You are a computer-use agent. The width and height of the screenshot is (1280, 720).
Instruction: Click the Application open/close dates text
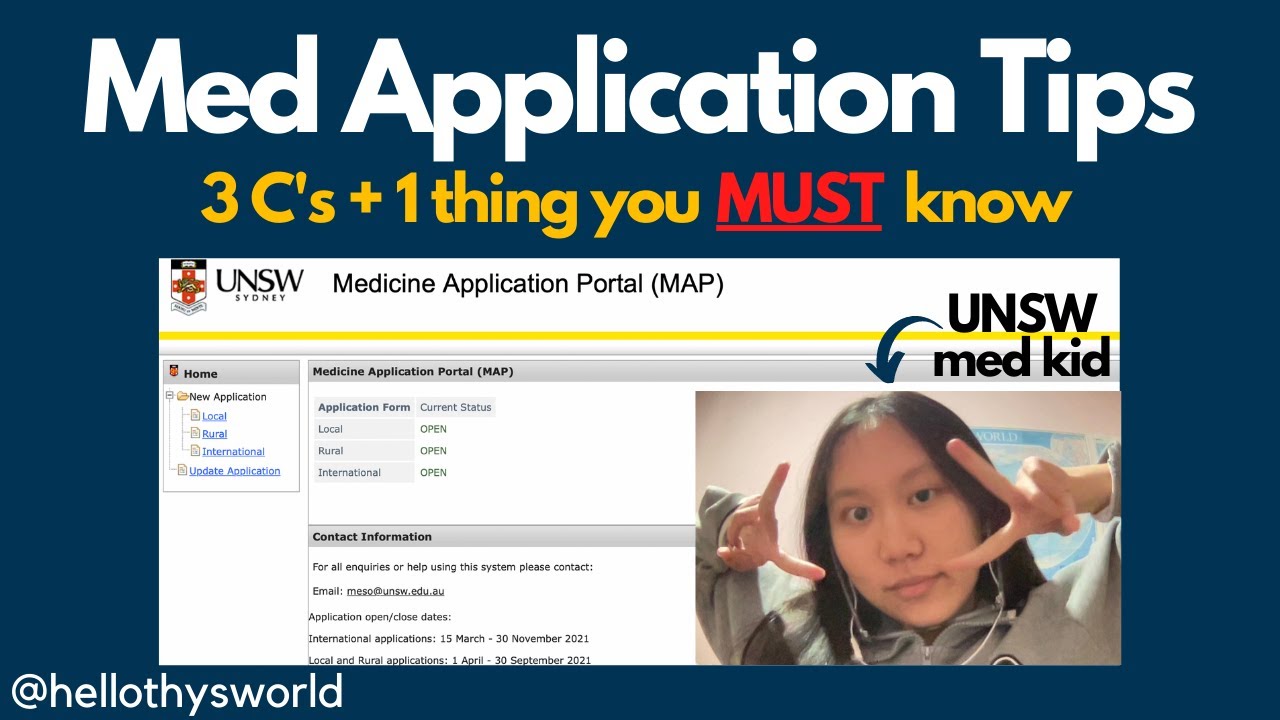pos(379,617)
